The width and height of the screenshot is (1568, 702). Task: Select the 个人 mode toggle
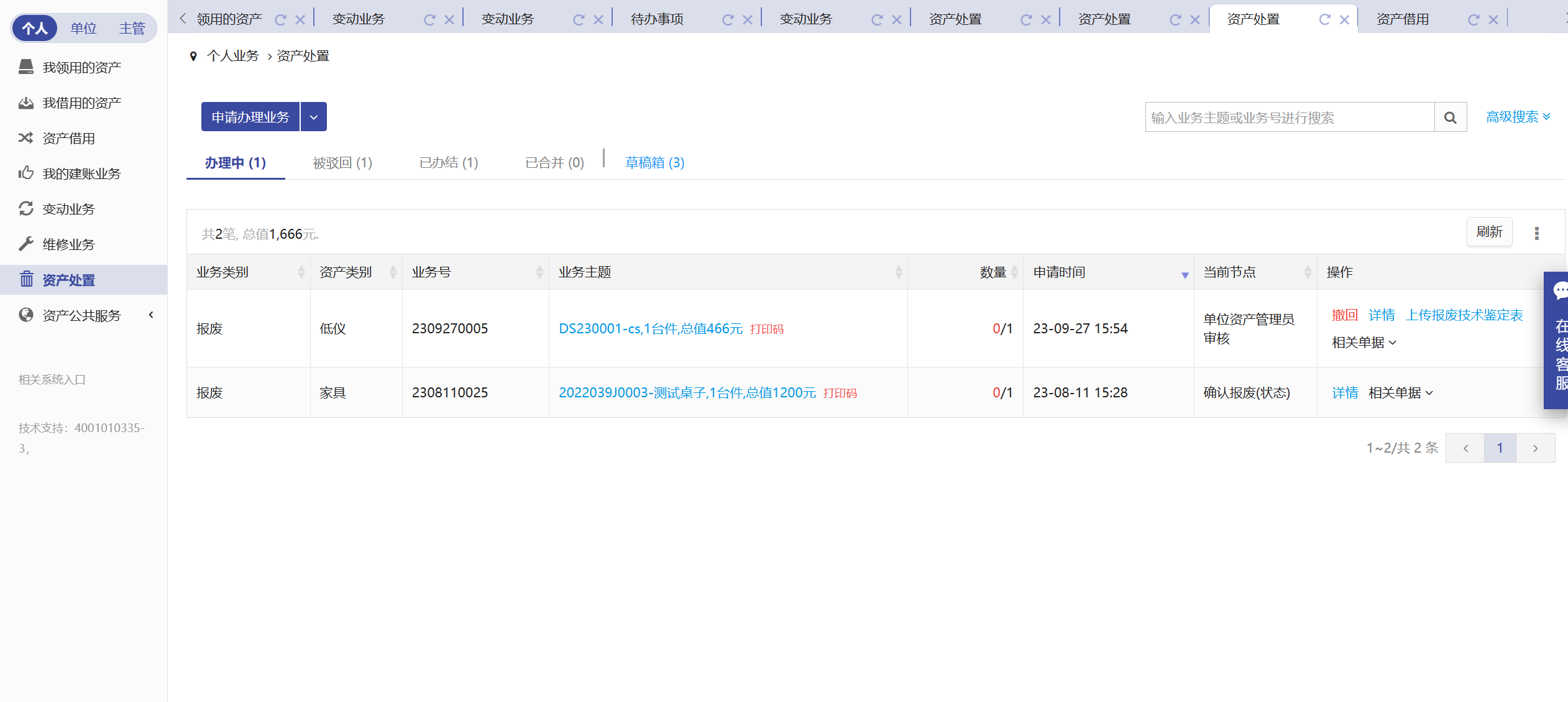[x=35, y=28]
